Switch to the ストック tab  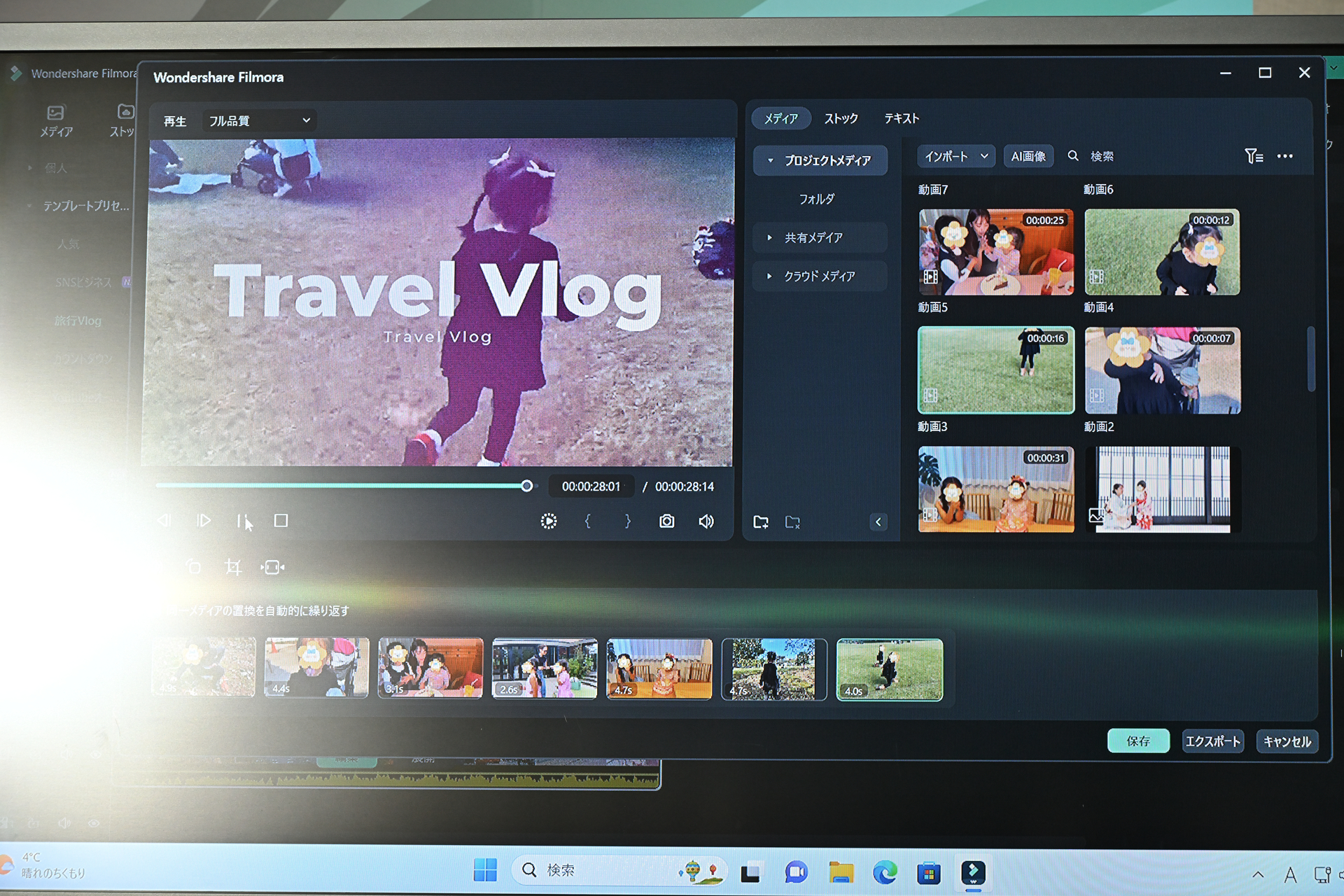point(841,118)
